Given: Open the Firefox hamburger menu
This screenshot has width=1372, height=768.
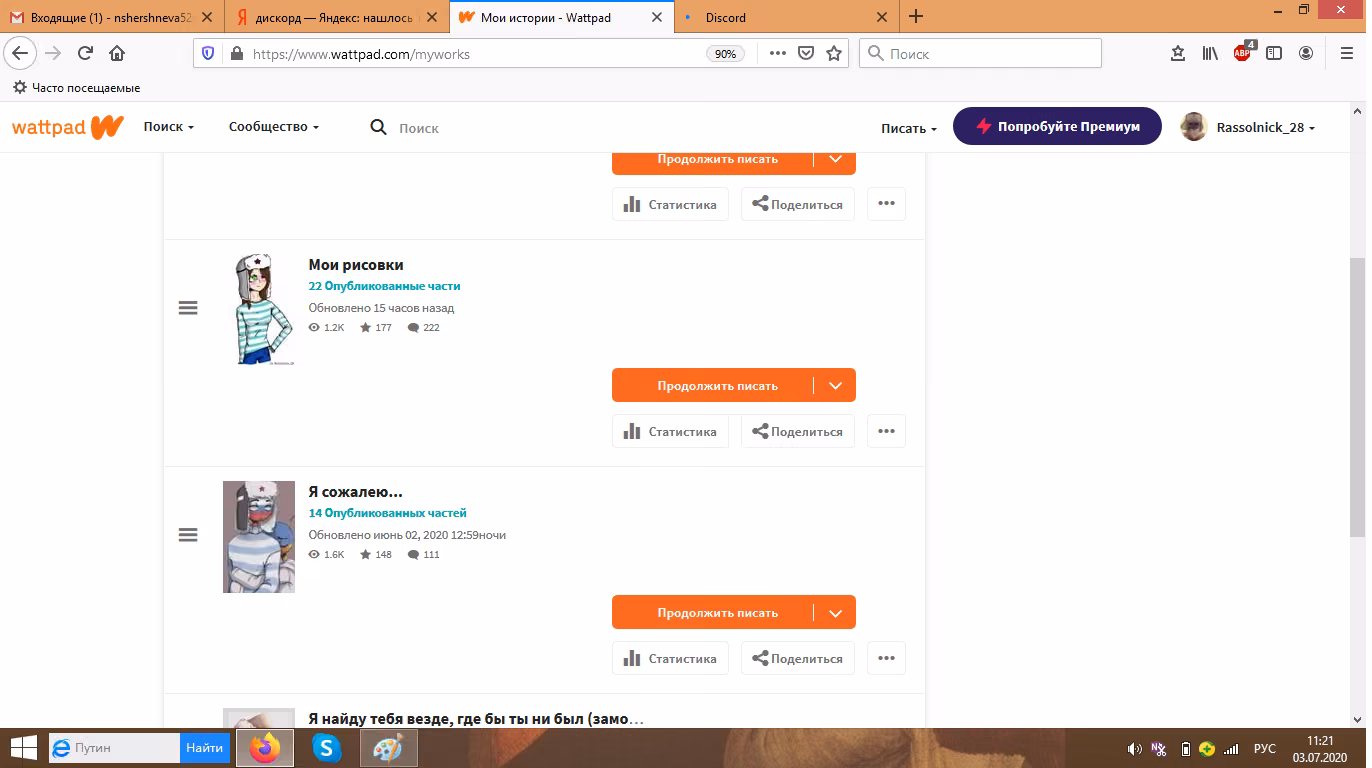Looking at the screenshot, I should pyautogui.click(x=1346, y=54).
